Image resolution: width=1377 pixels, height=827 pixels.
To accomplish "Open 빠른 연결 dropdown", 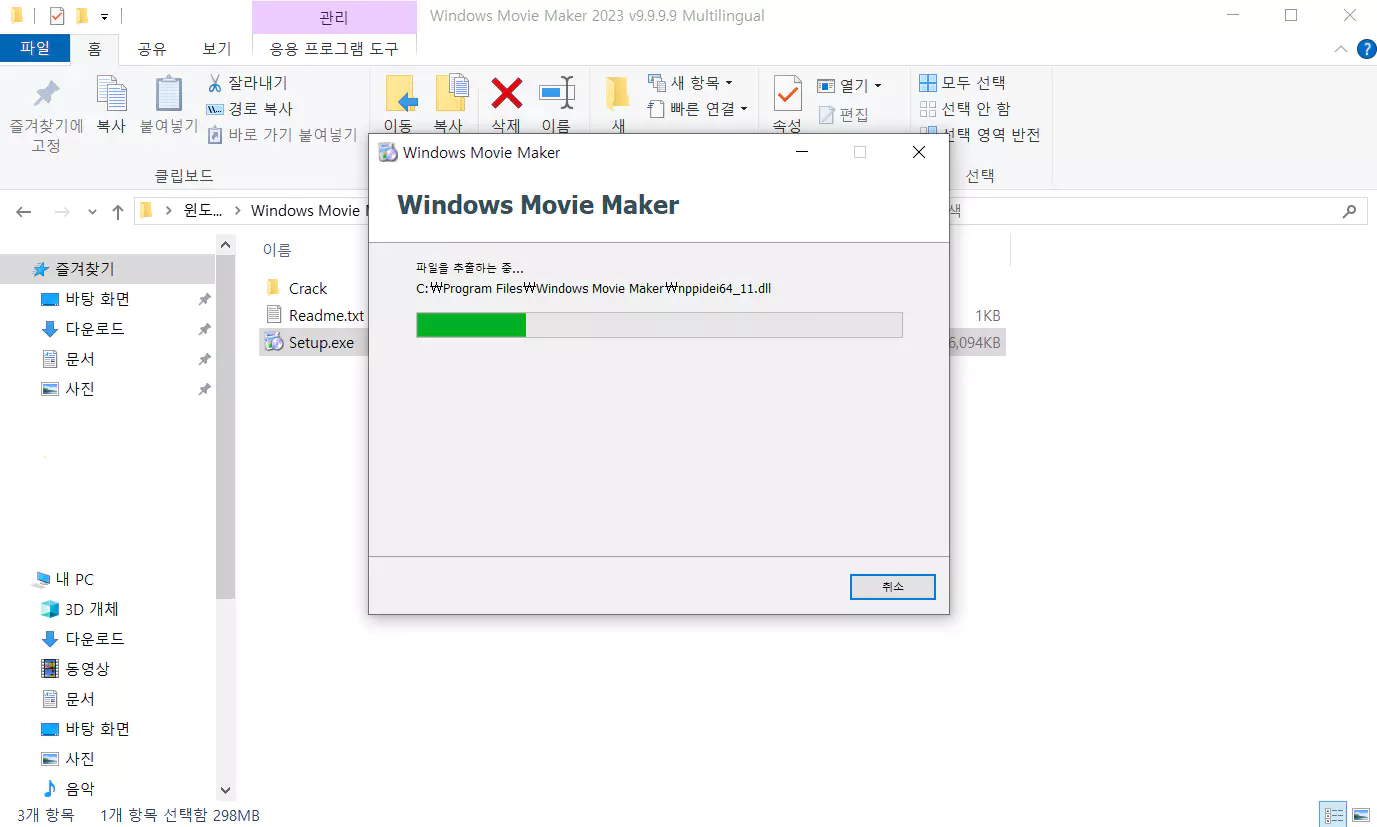I will click(x=698, y=109).
